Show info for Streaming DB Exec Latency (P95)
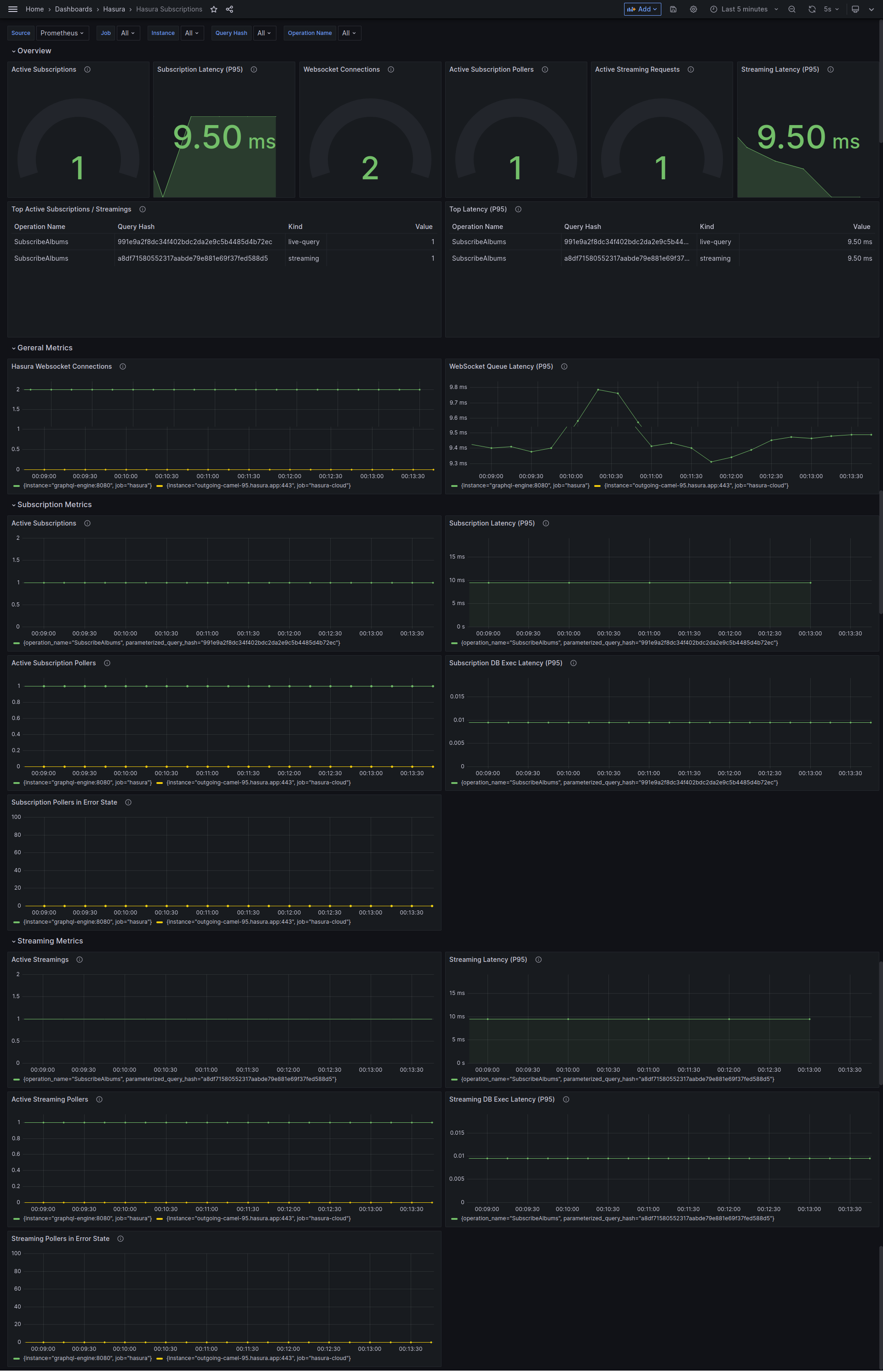Screen dimensions: 883x1372 click(566, 1099)
